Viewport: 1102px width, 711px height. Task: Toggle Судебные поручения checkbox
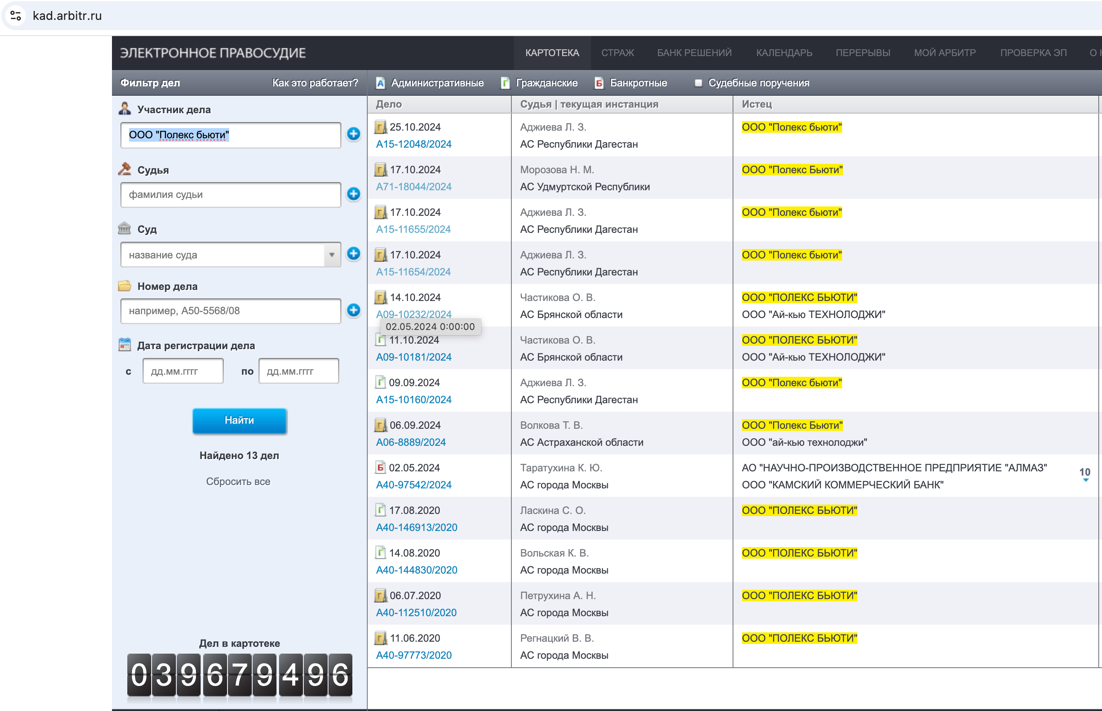pyautogui.click(x=698, y=83)
